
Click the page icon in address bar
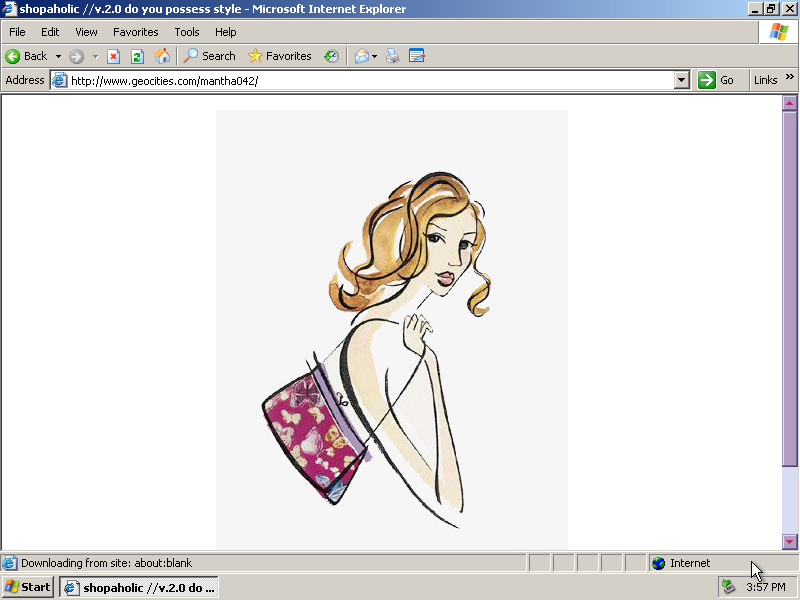[60, 81]
